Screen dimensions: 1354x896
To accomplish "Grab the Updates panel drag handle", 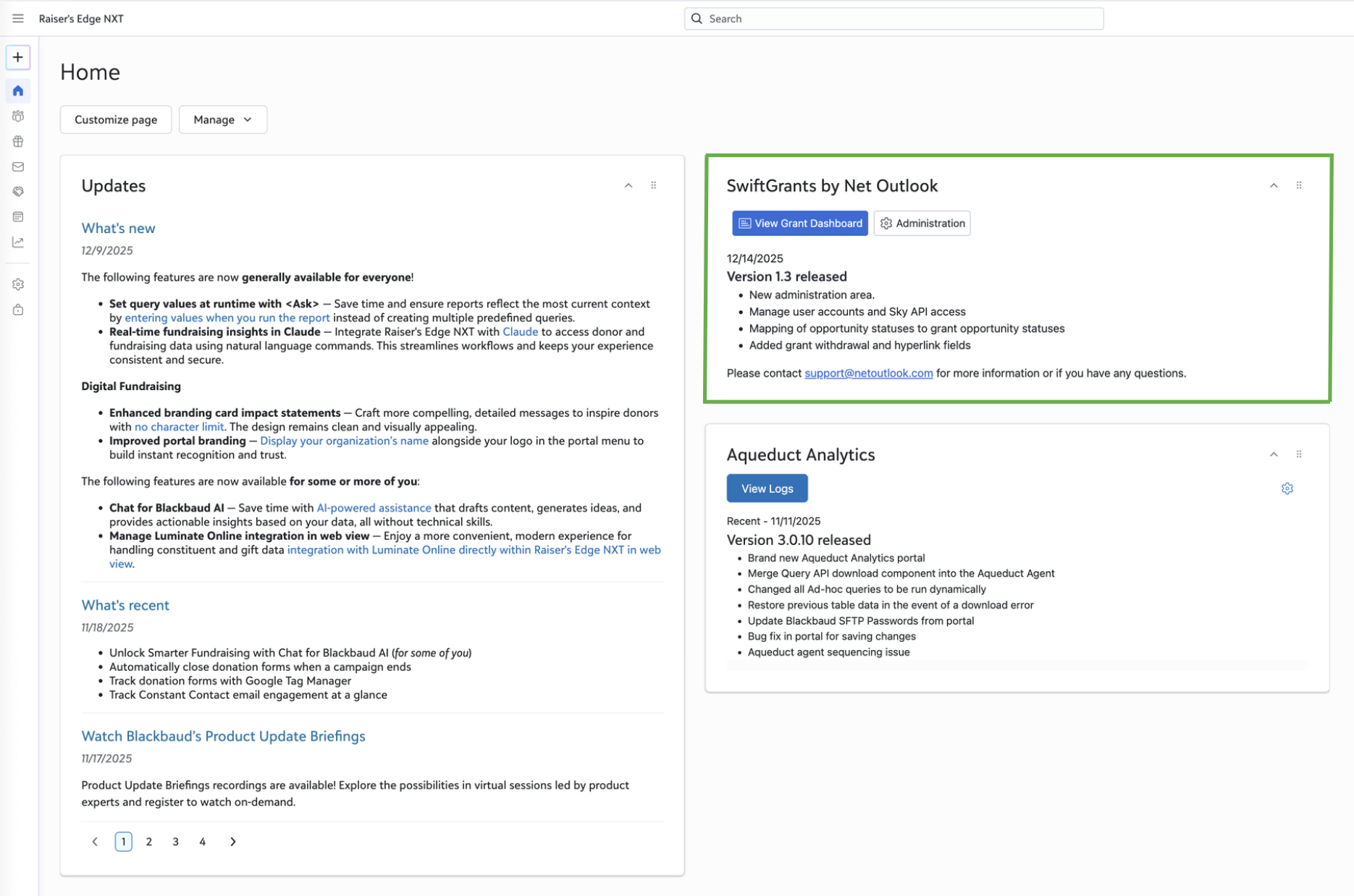I will pos(653,186).
